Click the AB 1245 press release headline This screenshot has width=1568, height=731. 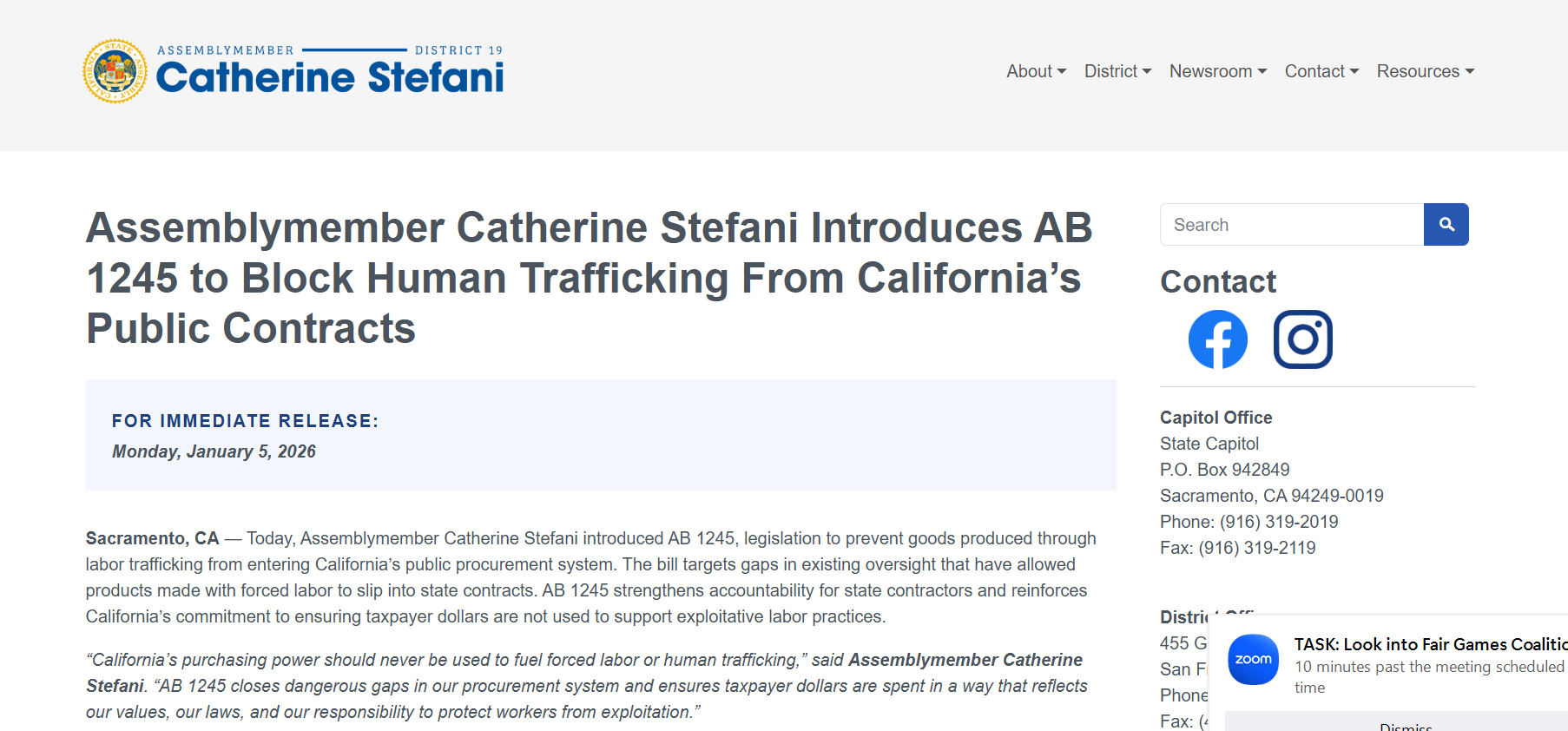[x=589, y=278]
